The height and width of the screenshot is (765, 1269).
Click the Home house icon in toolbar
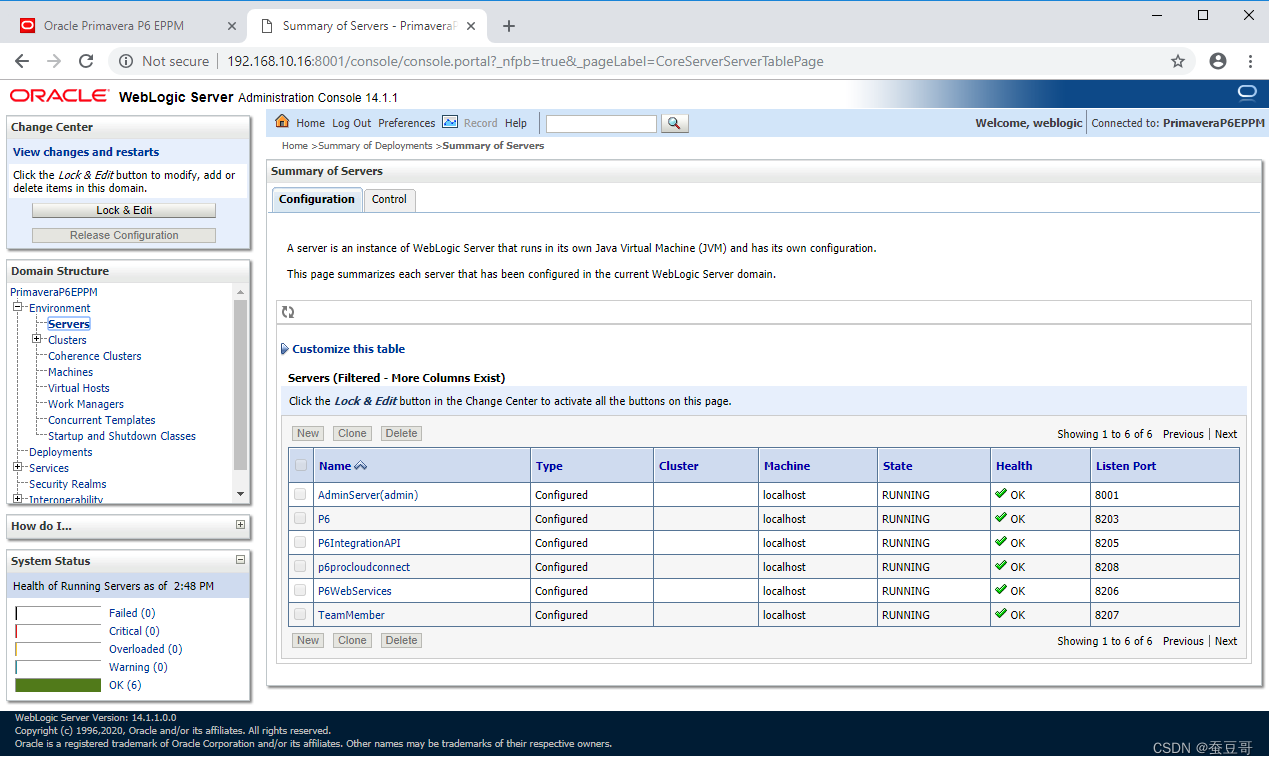(x=282, y=122)
